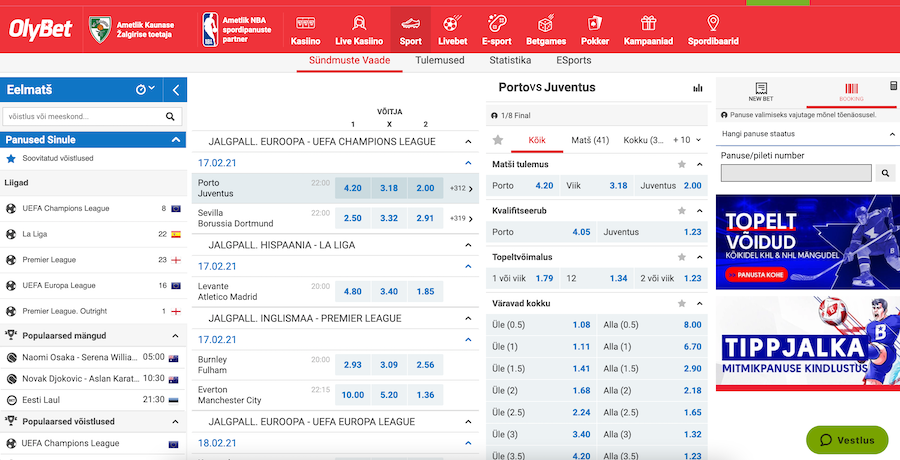Collapse the UEFA Champions League section

[x=468, y=142]
